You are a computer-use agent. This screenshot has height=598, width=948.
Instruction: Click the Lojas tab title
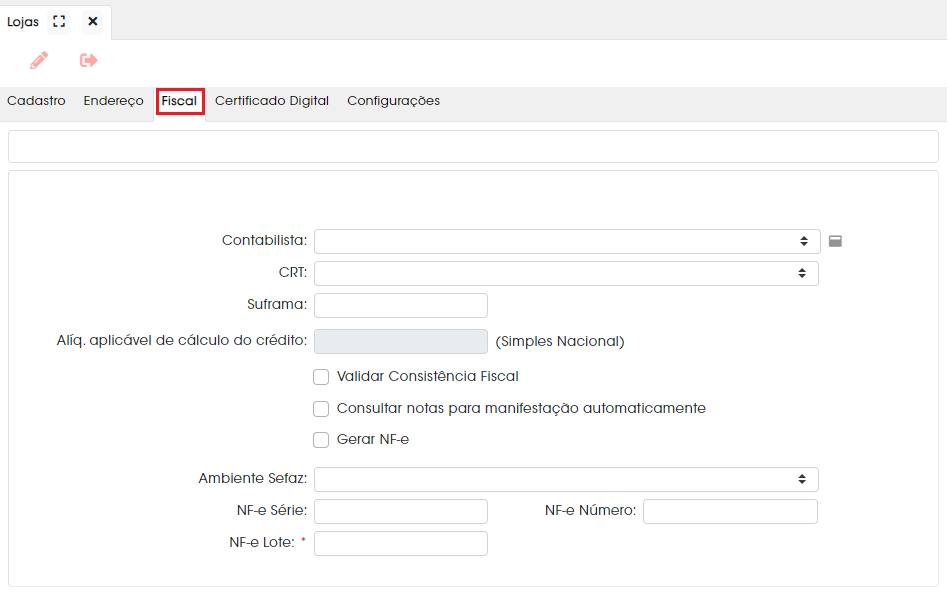click(x=23, y=22)
